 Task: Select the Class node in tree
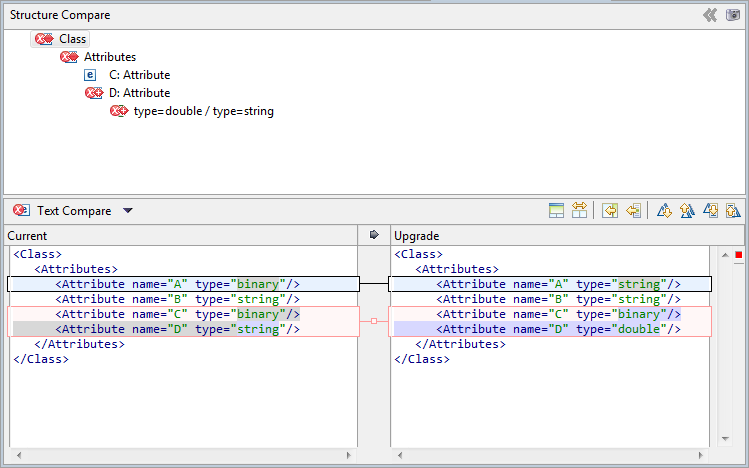(72, 39)
